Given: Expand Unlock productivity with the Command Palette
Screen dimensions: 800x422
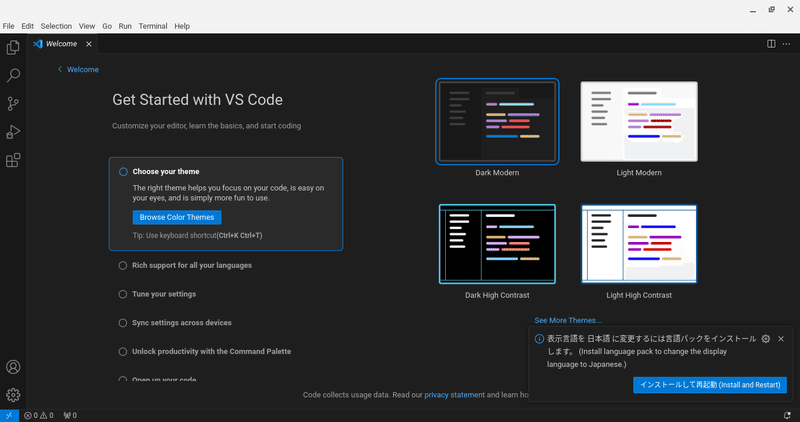Looking at the screenshot, I should [x=211, y=352].
